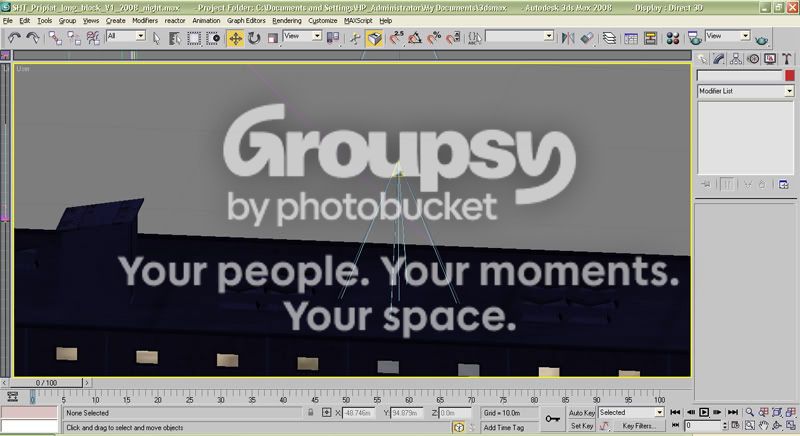The image size is (800, 436).
Task: Click the Set Key button
Action: [x=582, y=425]
